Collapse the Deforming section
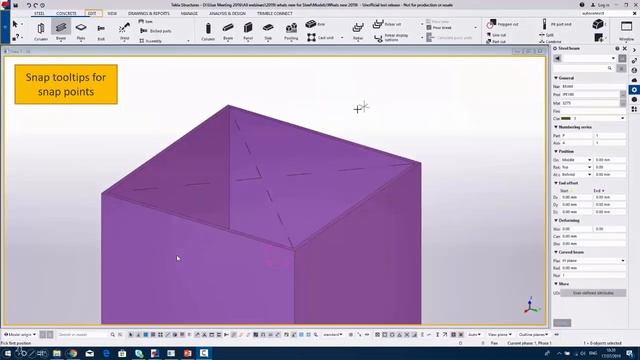The width and height of the screenshot is (640, 360). [556, 220]
